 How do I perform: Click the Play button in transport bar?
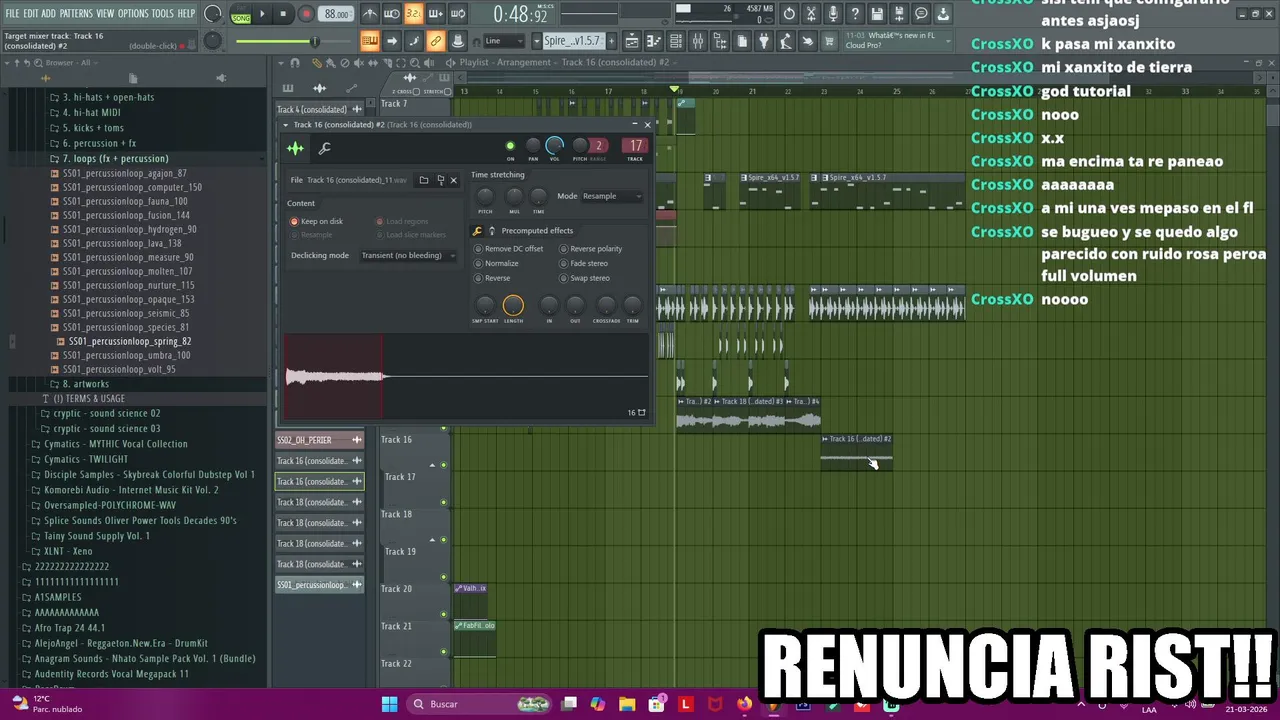click(x=262, y=14)
